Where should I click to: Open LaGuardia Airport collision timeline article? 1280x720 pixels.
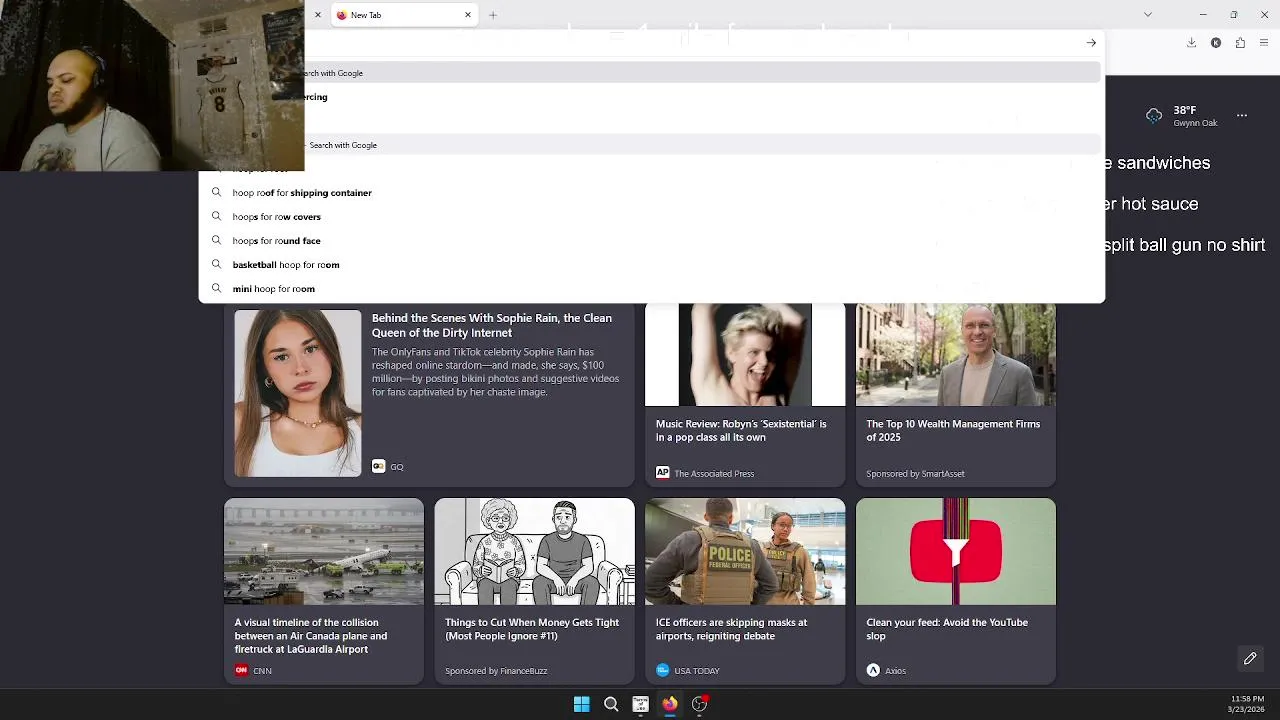click(x=311, y=635)
